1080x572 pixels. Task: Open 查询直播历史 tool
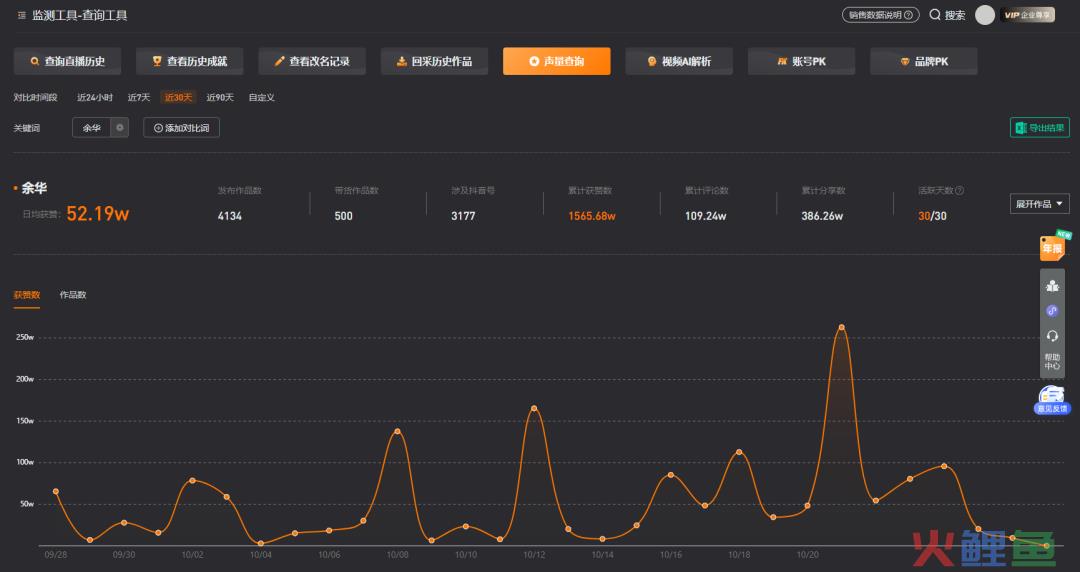pos(68,61)
